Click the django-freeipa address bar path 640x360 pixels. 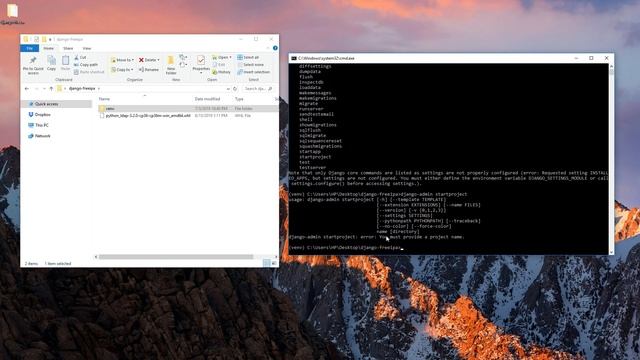(x=82, y=89)
